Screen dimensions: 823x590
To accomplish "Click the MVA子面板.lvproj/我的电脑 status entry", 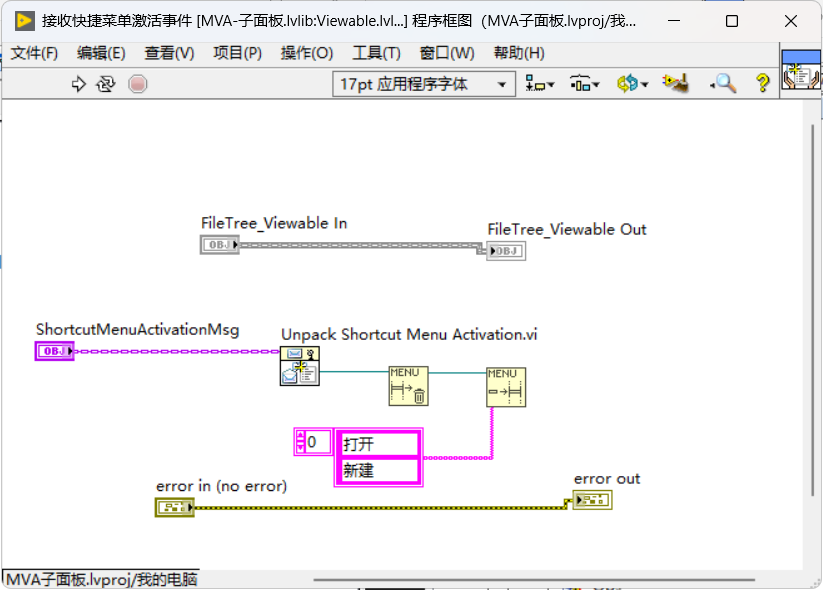I will [x=102, y=580].
